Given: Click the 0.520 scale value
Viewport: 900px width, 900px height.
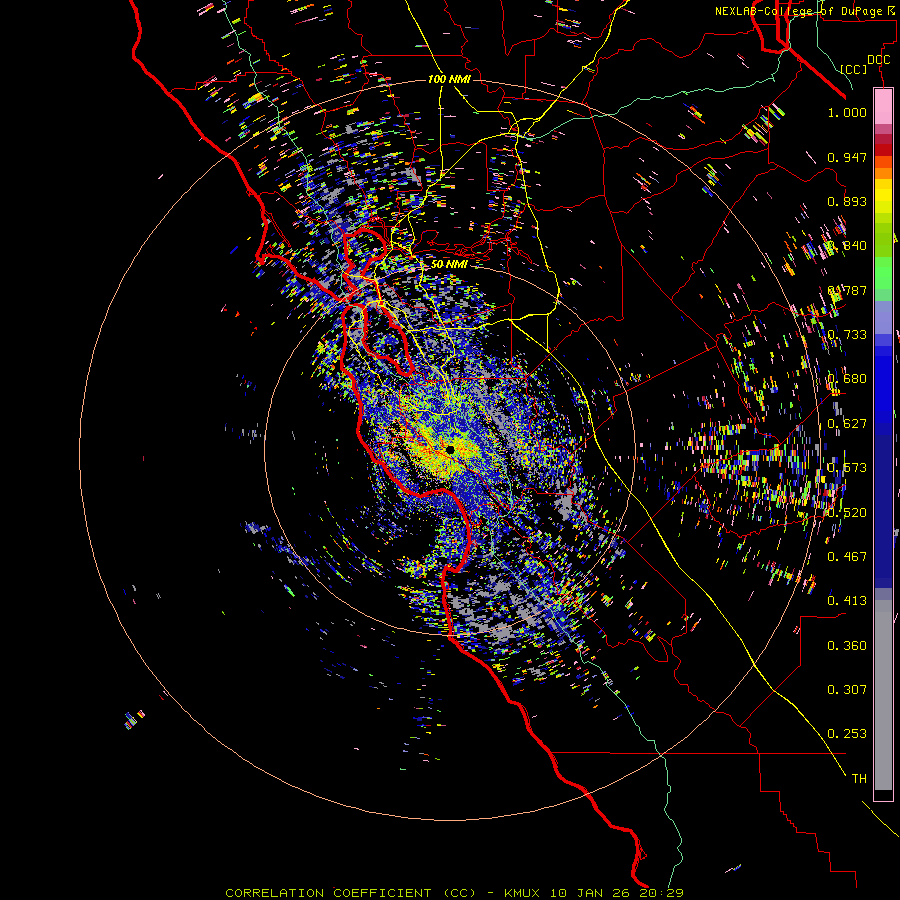Looking at the screenshot, I should point(847,513).
